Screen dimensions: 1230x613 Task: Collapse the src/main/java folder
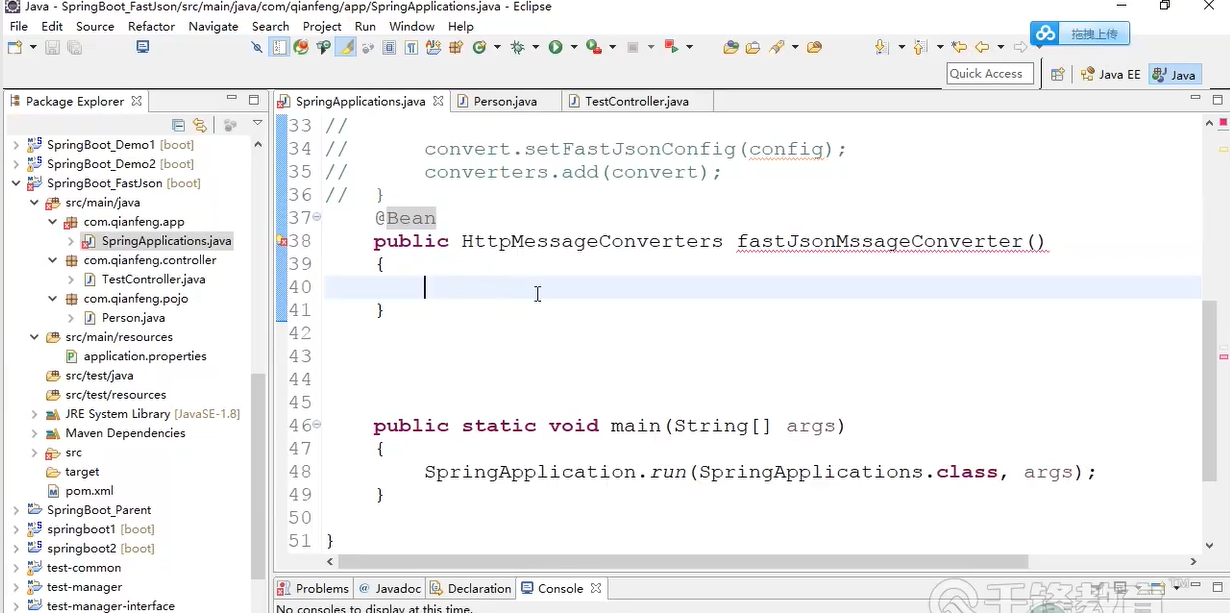[34, 202]
